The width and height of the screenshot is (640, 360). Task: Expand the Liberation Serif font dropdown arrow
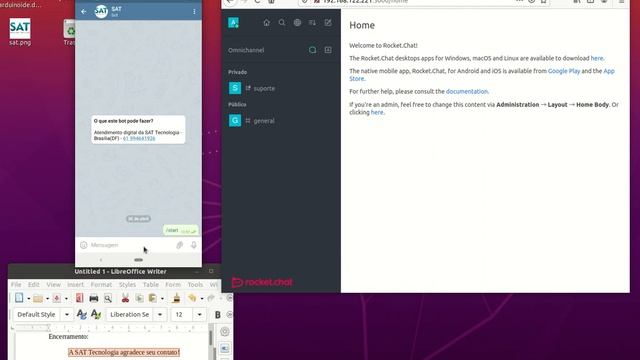coord(160,315)
